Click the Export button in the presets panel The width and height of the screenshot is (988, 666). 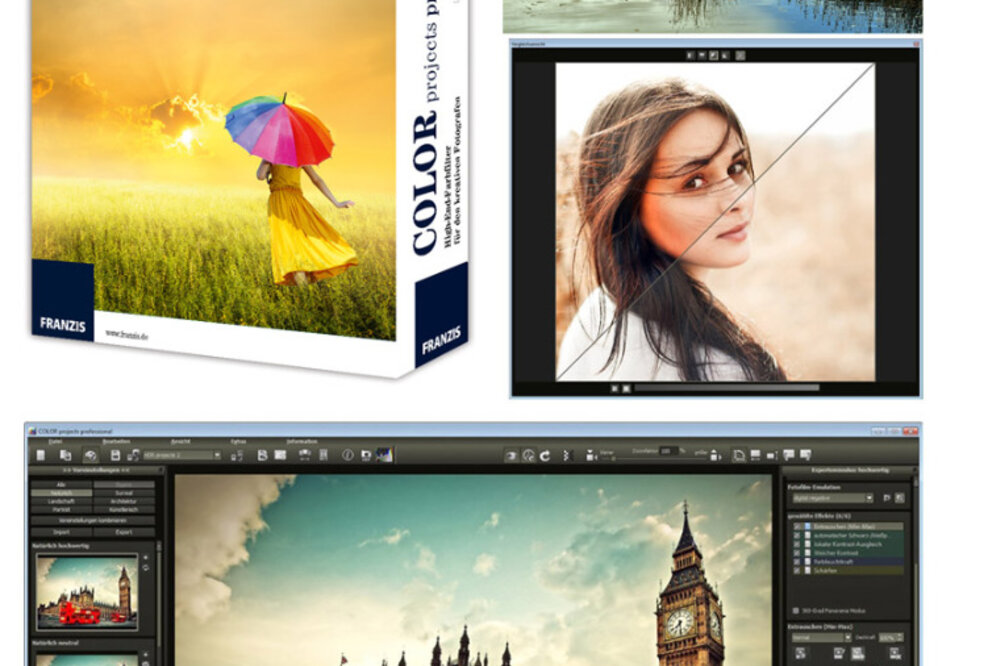(x=124, y=531)
